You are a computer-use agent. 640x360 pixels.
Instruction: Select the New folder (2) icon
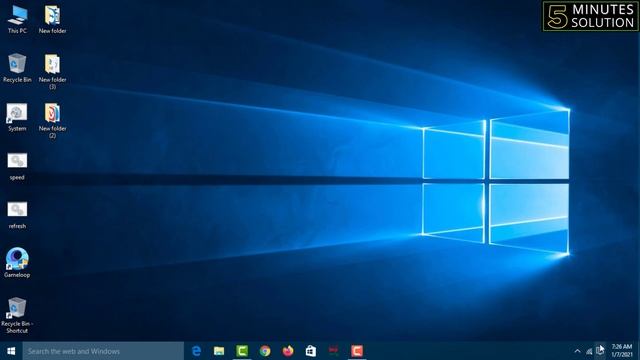(x=53, y=120)
